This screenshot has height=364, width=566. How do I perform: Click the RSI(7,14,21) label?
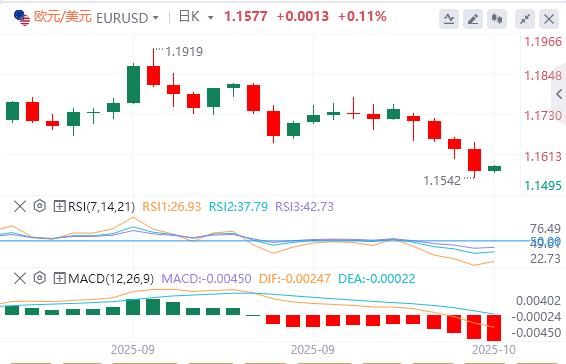pos(101,207)
